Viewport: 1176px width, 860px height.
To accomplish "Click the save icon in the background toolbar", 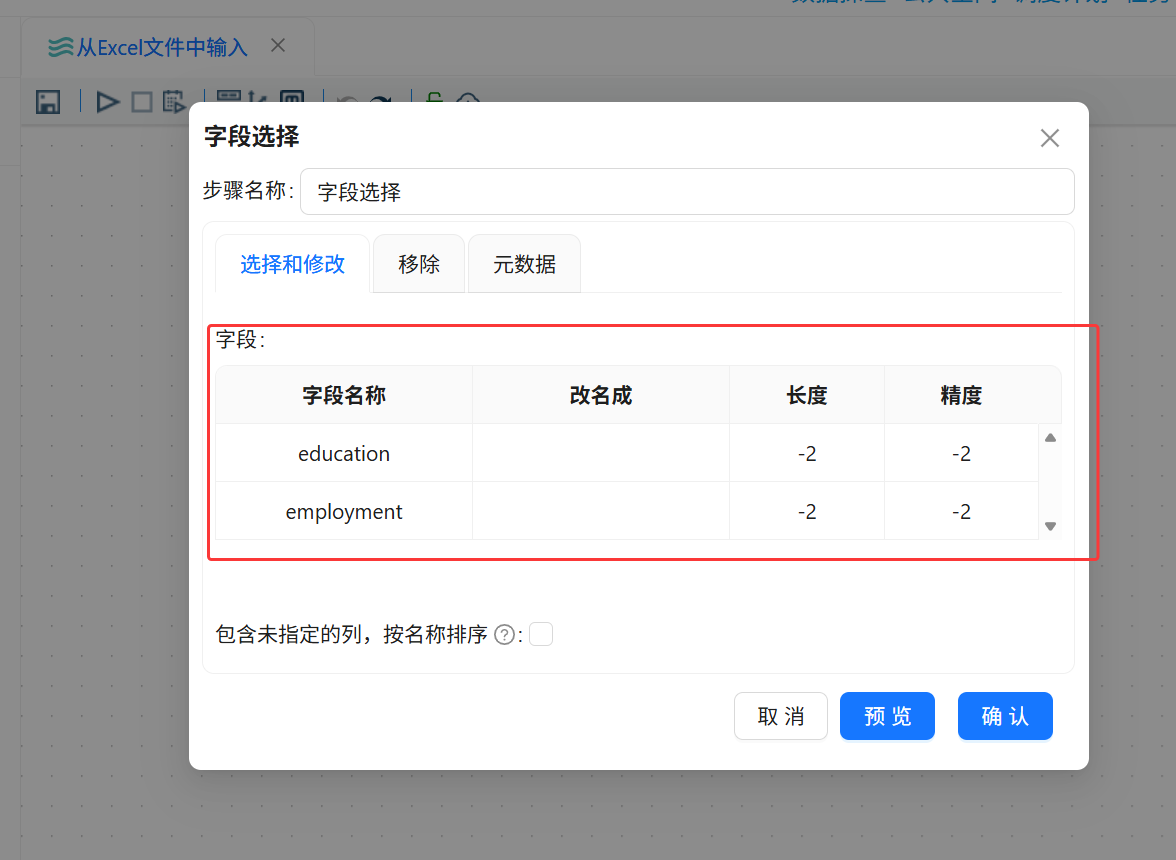I will tap(48, 102).
